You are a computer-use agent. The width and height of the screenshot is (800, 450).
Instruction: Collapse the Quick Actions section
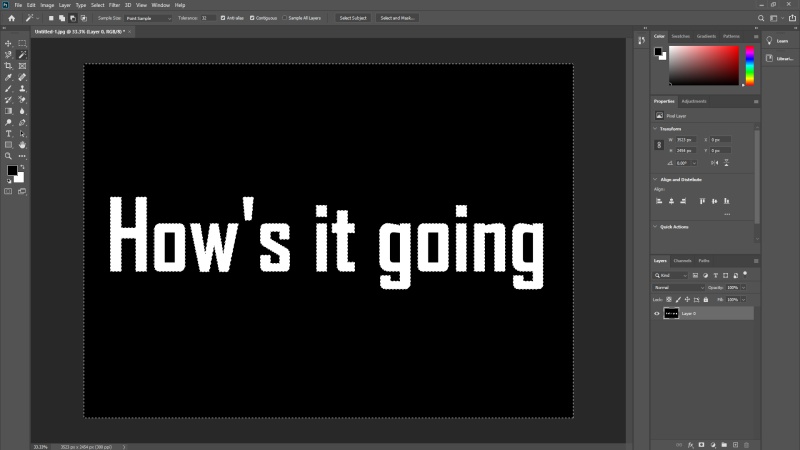coord(656,227)
